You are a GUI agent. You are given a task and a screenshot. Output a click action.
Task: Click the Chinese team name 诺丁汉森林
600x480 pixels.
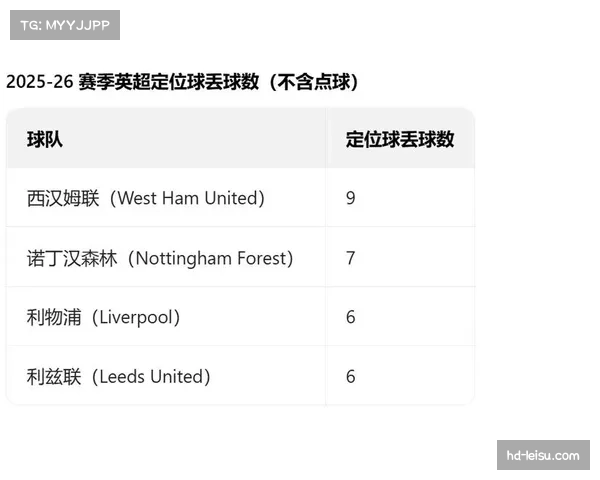(x=72, y=258)
